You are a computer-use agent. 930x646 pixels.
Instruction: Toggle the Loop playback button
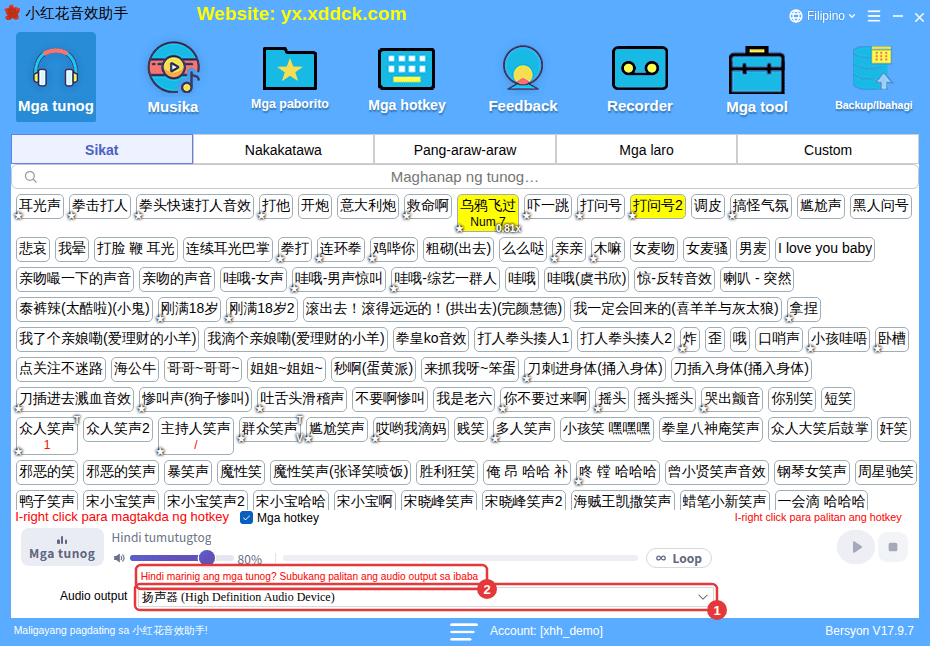tap(679, 558)
